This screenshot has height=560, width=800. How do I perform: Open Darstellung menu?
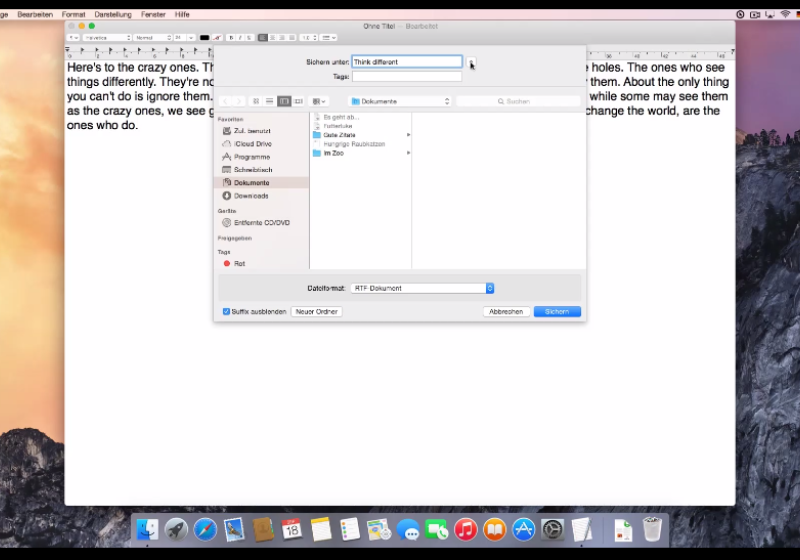pyautogui.click(x=113, y=14)
